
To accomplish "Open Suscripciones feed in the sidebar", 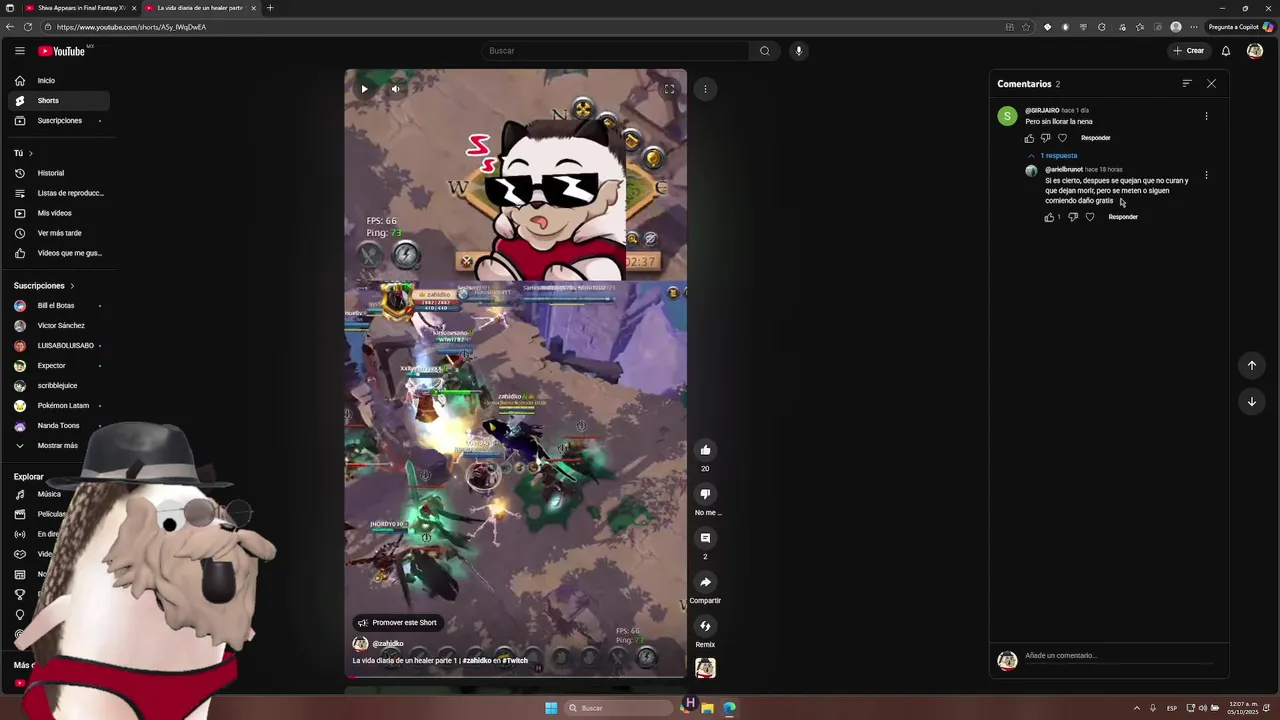I will tap(59, 121).
